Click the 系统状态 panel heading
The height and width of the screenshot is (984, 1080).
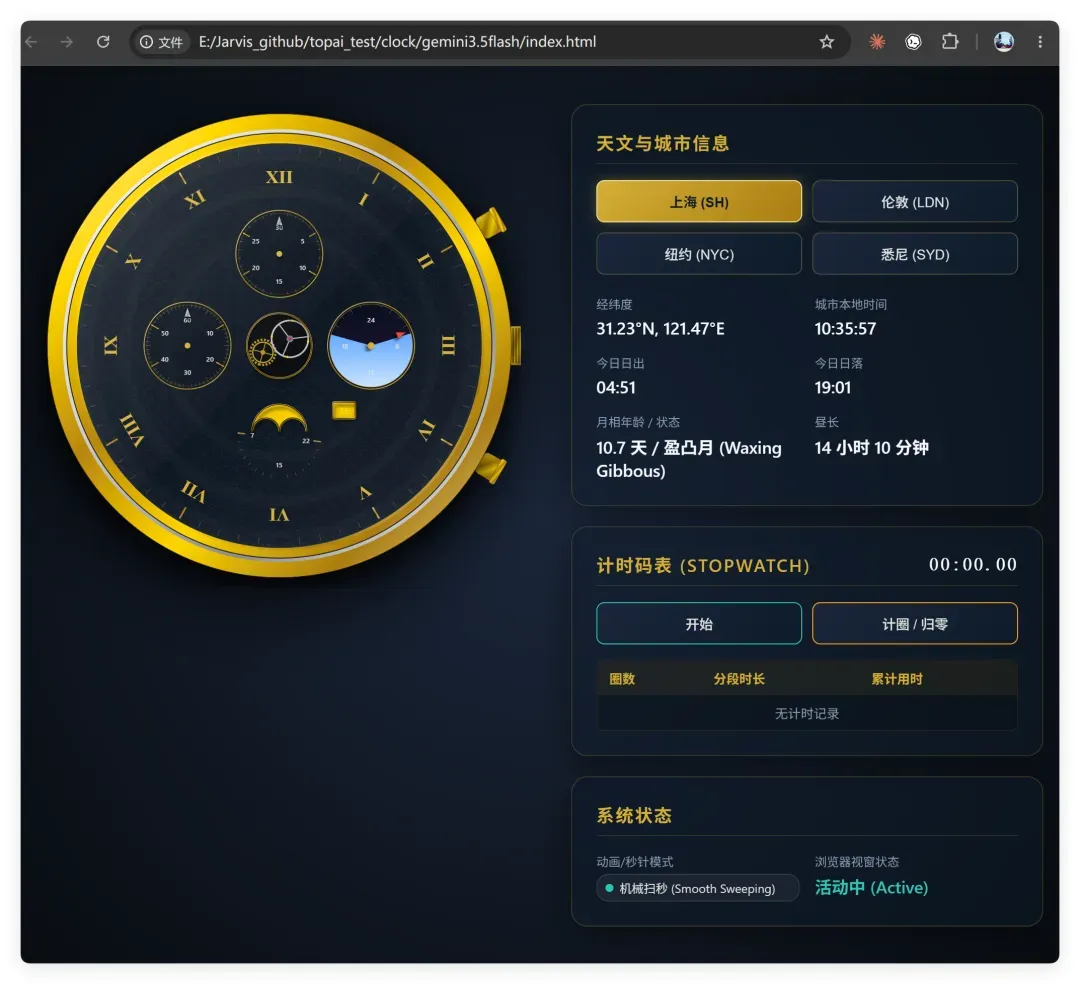(x=634, y=815)
